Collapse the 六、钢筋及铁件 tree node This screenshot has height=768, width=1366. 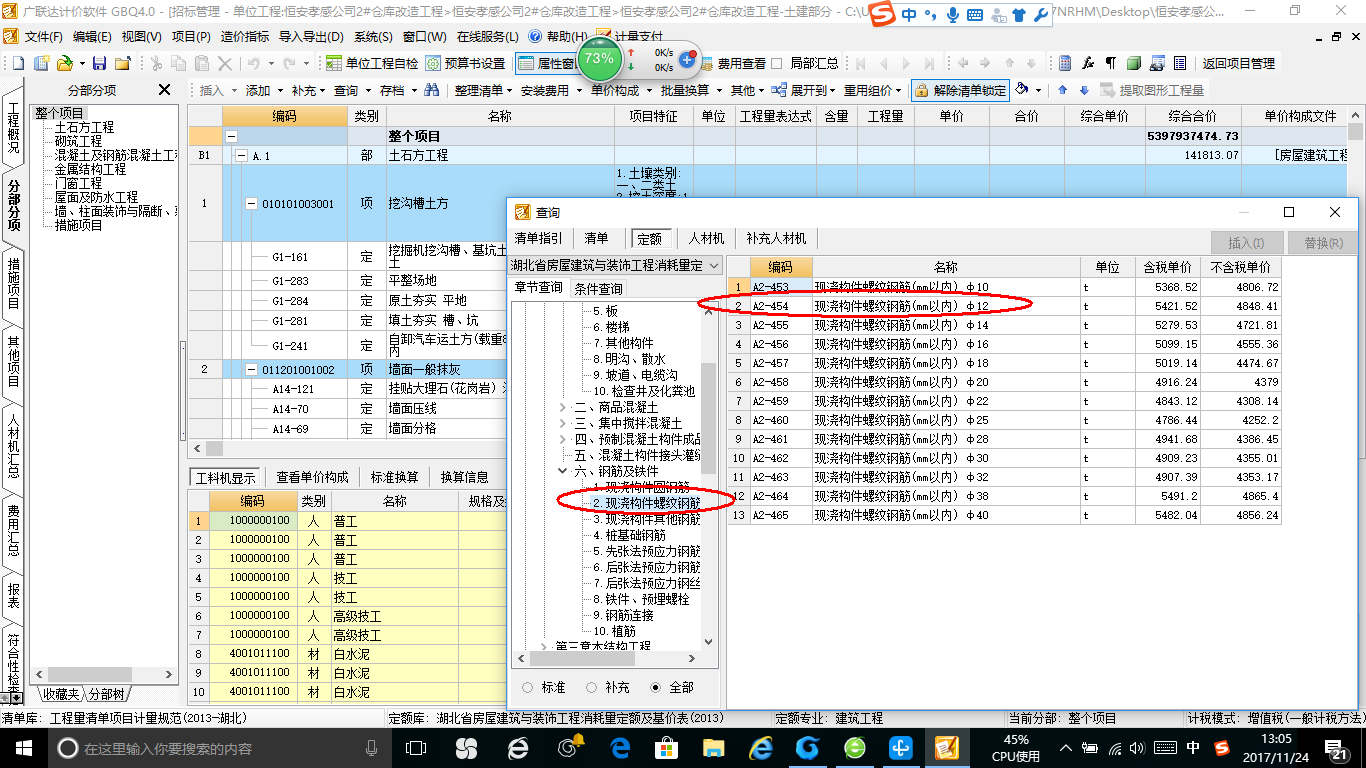pos(562,472)
